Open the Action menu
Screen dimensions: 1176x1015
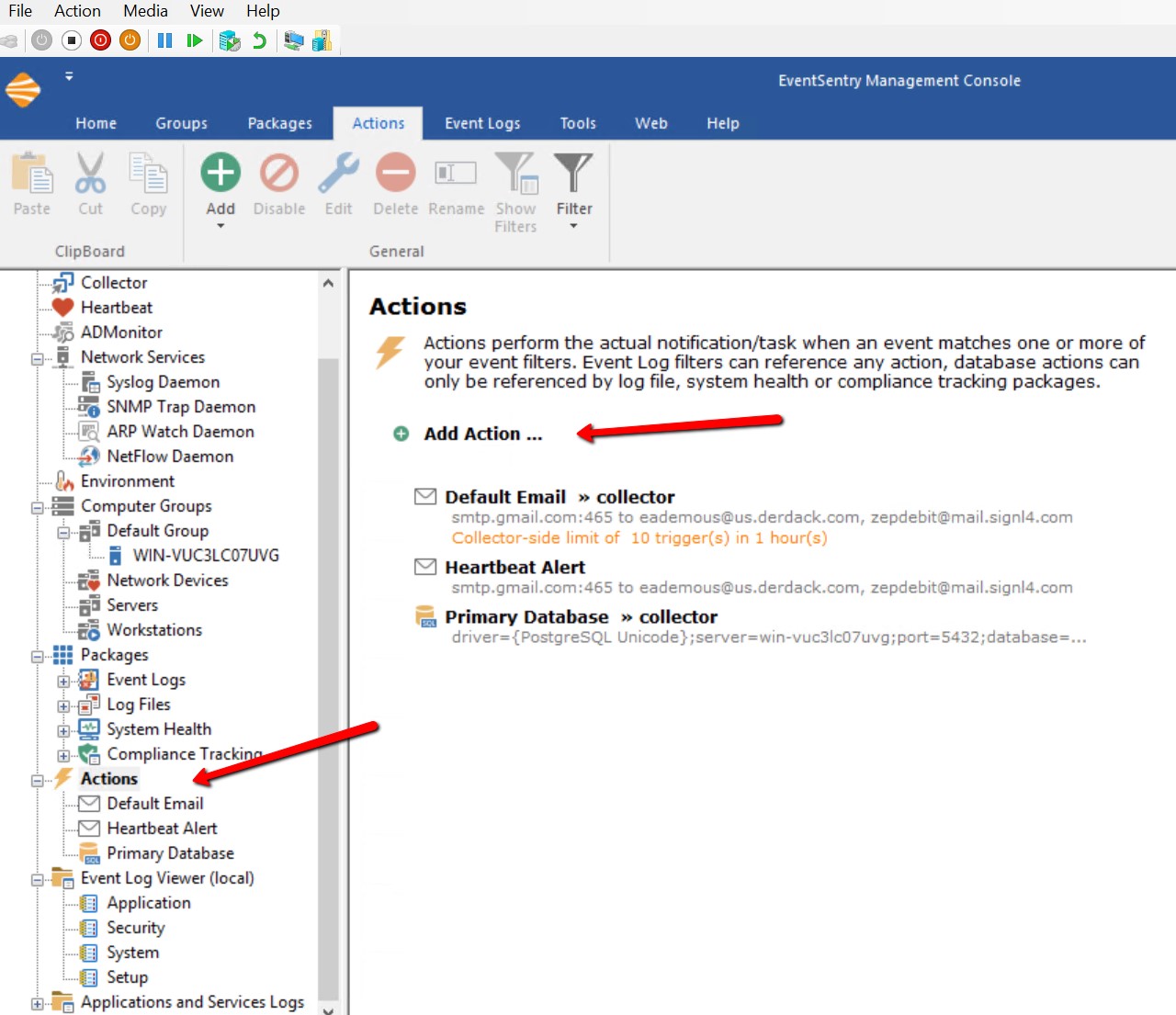coord(77,11)
